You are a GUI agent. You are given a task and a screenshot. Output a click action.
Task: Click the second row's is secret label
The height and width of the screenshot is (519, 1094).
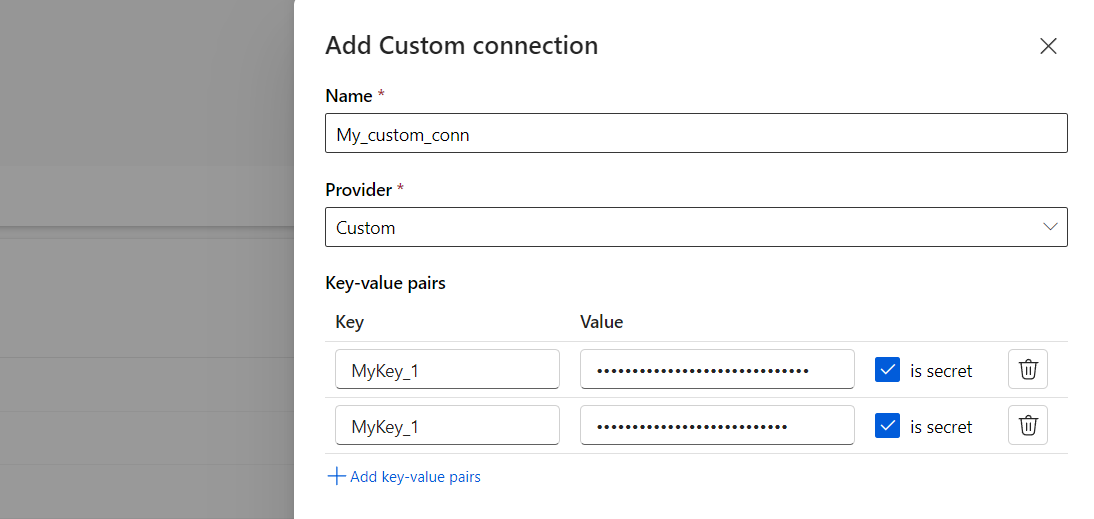coord(941,427)
